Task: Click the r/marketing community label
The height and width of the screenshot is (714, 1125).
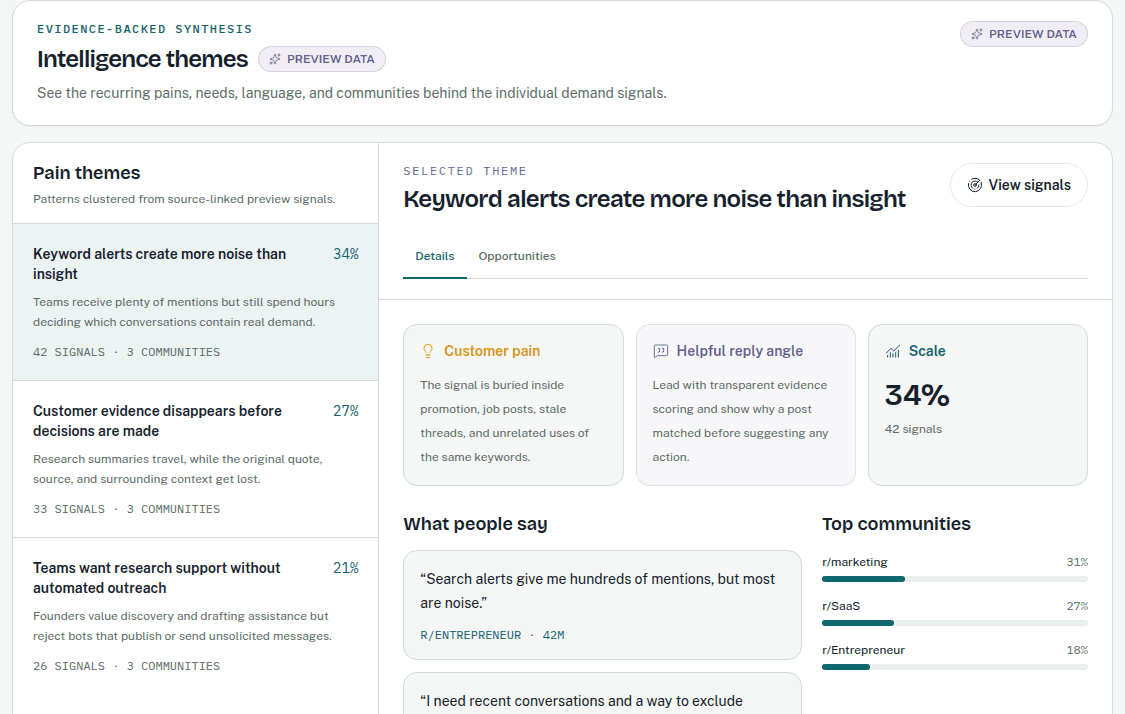Action: [x=855, y=562]
